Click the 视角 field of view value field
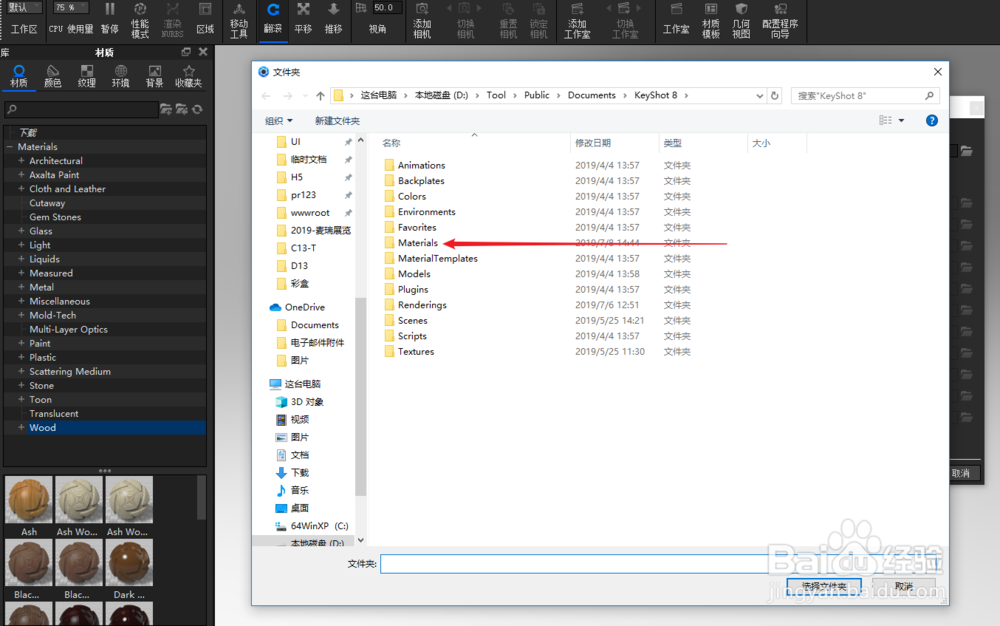This screenshot has width=1000, height=626. [x=387, y=8]
